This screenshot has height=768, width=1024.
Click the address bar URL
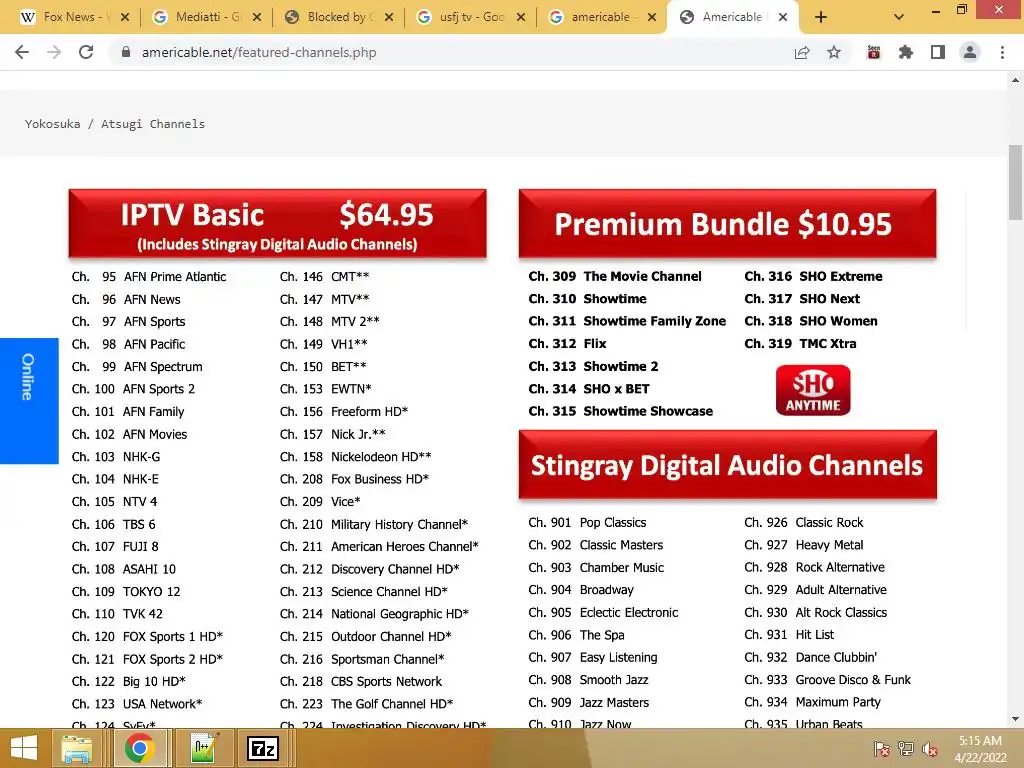(x=259, y=52)
